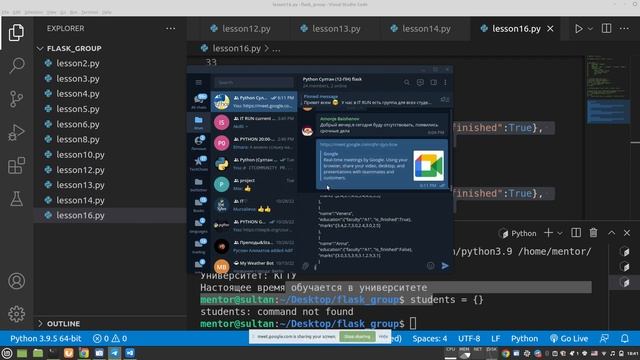Image resolution: width=640 pixels, height=360 pixels.
Task: Open the Extensions view
Action: point(16,166)
